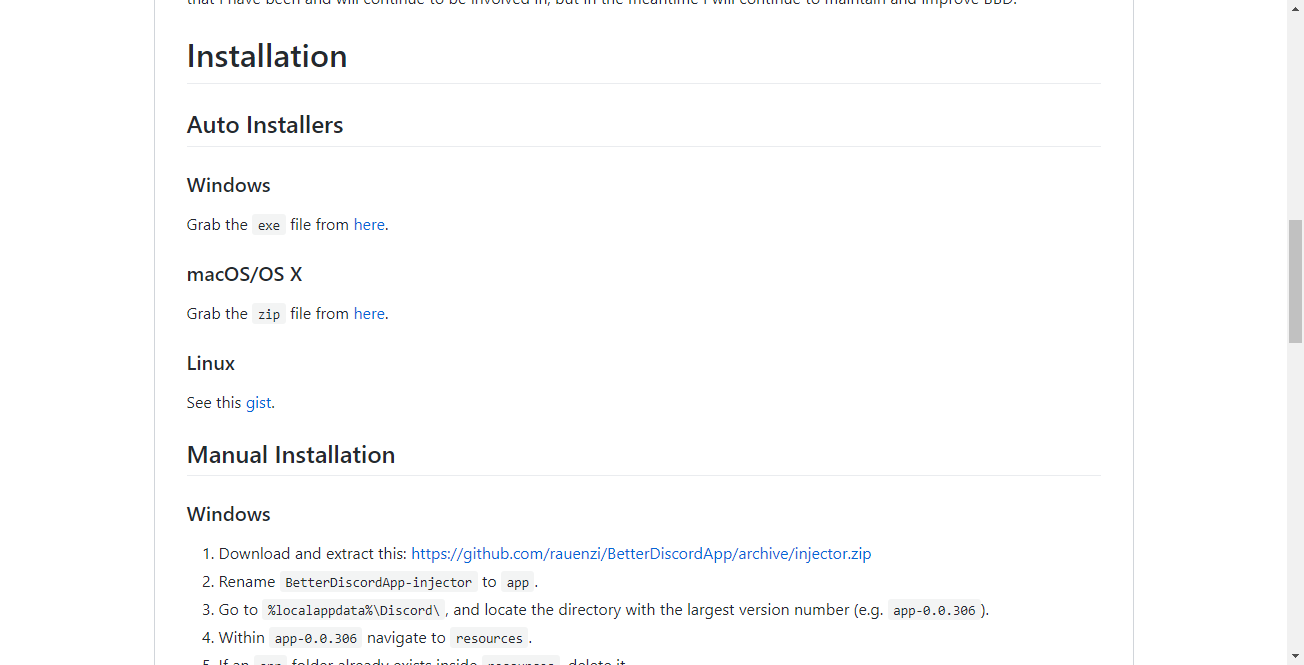The height and width of the screenshot is (665, 1304).
Task: Open the Linux gist link
Action: coord(258,403)
